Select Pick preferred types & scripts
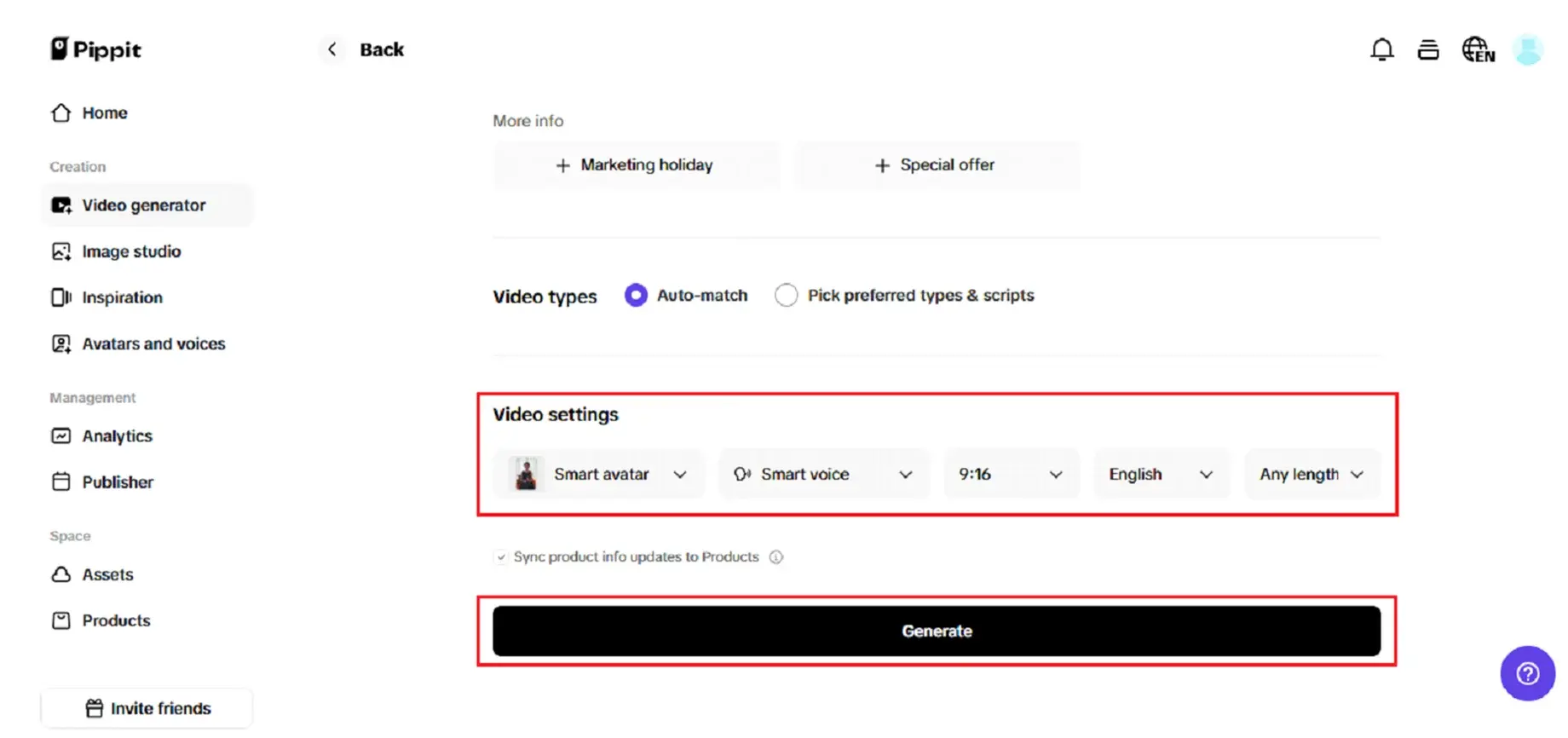This screenshot has height=738, width=1568. [786, 296]
